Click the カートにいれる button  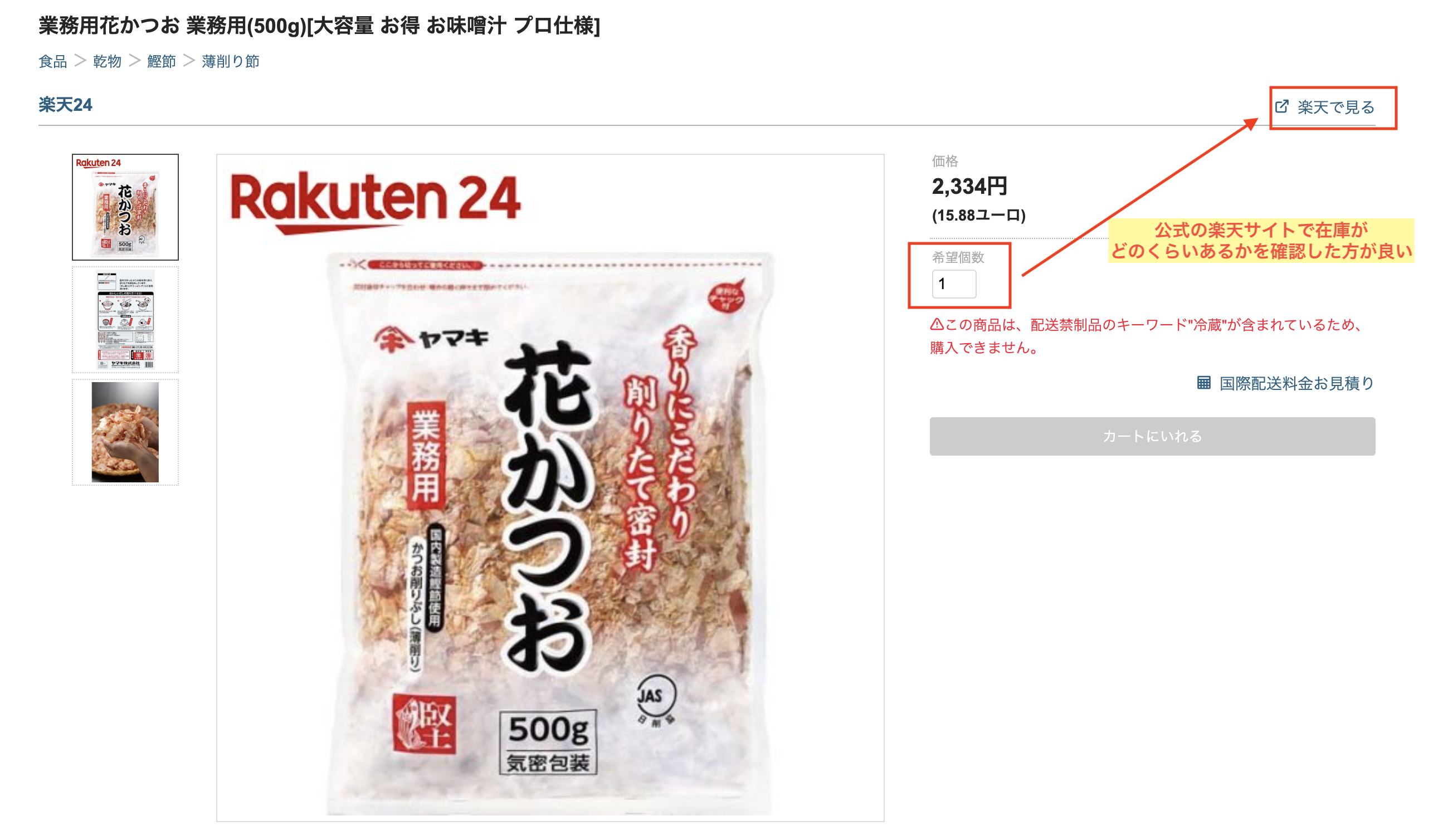click(x=1152, y=436)
